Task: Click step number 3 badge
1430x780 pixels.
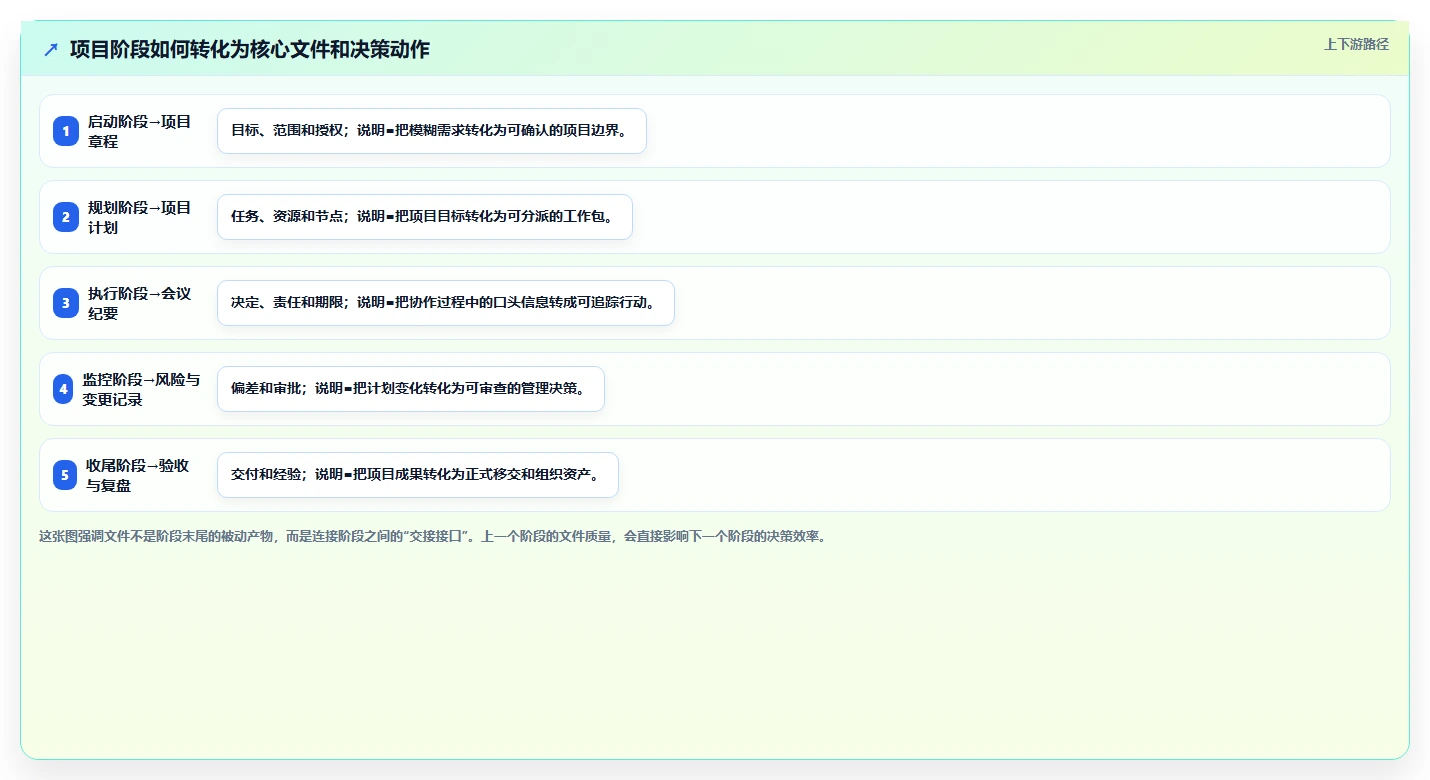Action: tap(66, 303)
